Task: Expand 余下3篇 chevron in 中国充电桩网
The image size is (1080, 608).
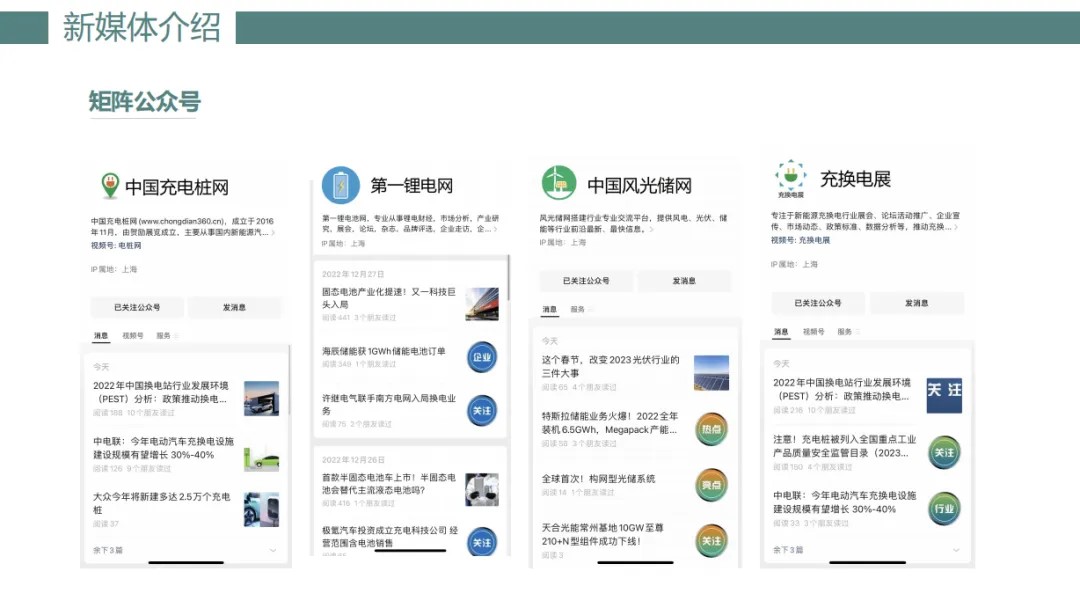Action: coord(273,550)
